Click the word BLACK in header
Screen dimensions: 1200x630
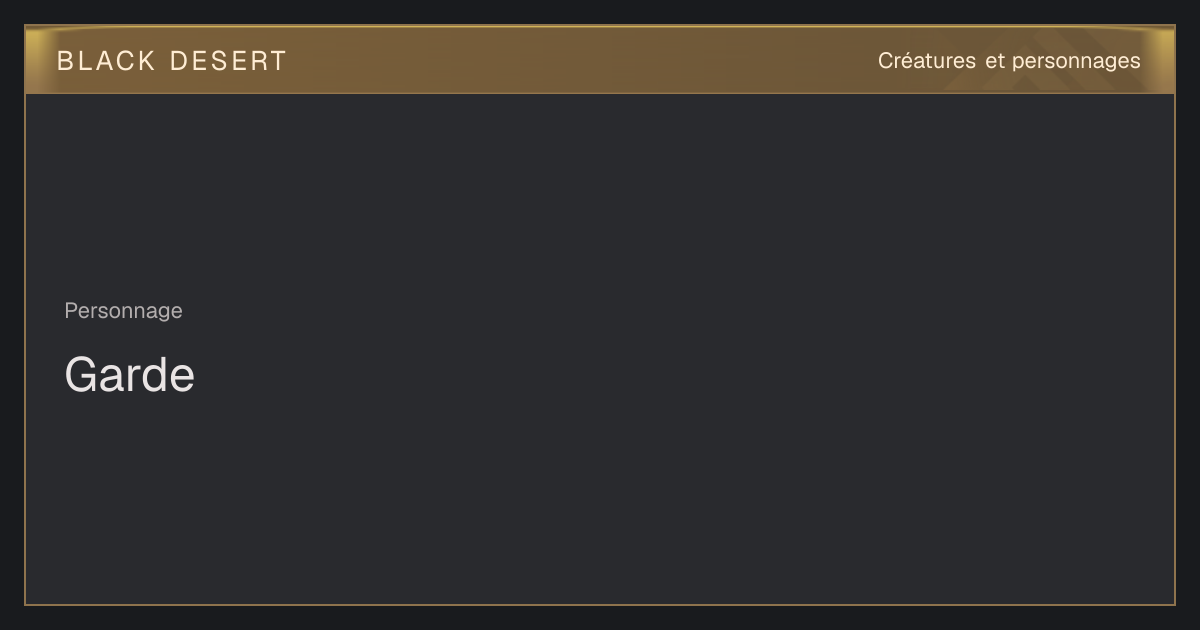coord(107,61)
